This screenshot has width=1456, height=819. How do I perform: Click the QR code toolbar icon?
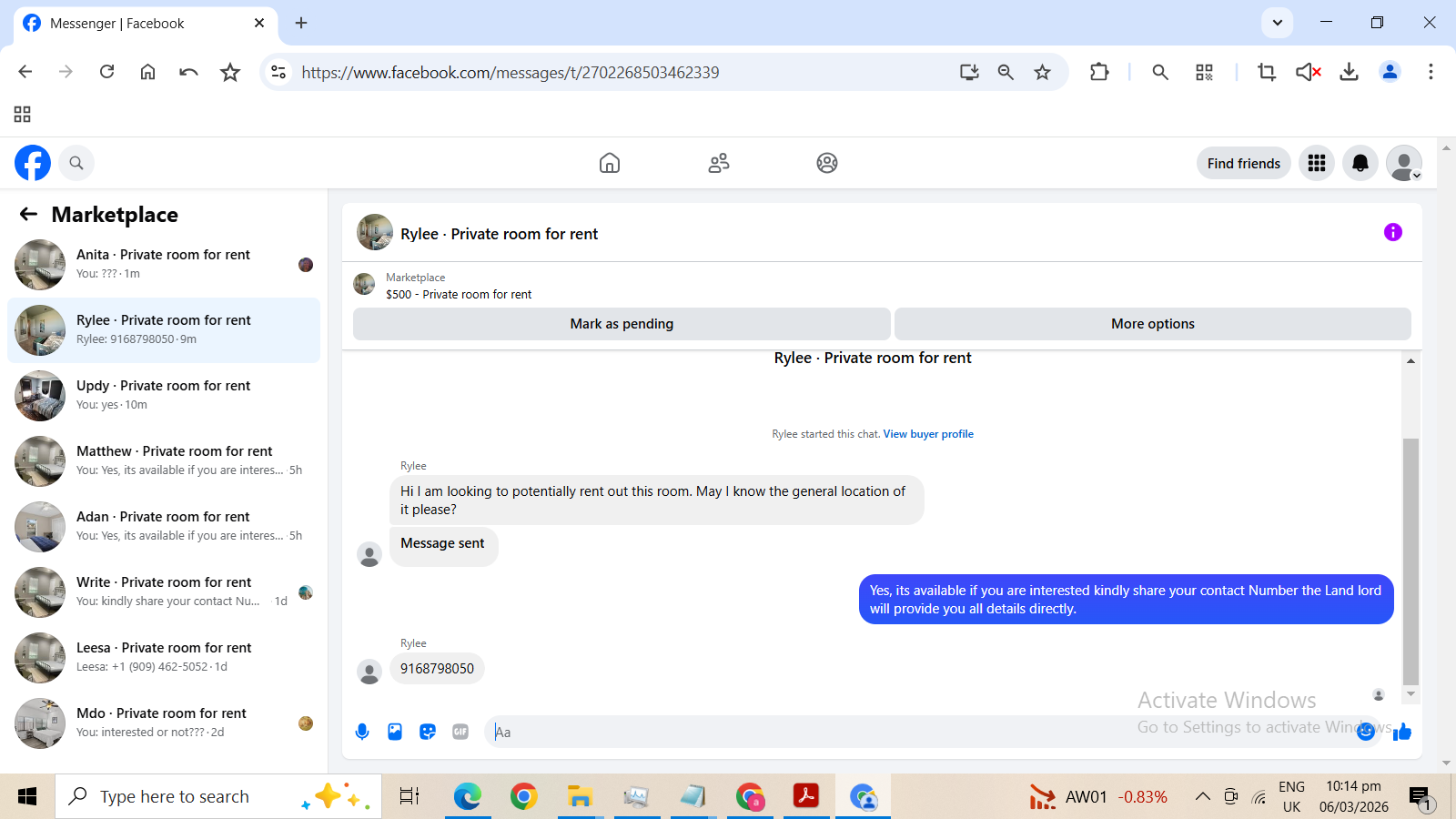coord(1204,72)
